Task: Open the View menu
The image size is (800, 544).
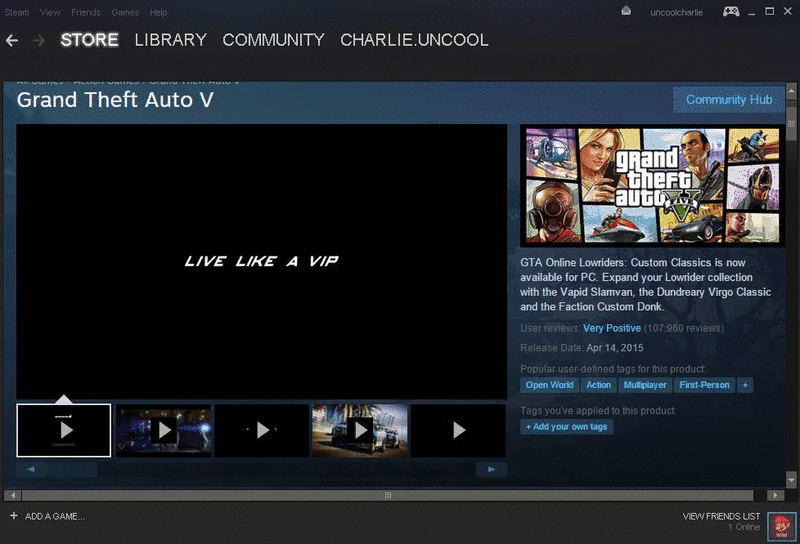Action: pos(50,12)
